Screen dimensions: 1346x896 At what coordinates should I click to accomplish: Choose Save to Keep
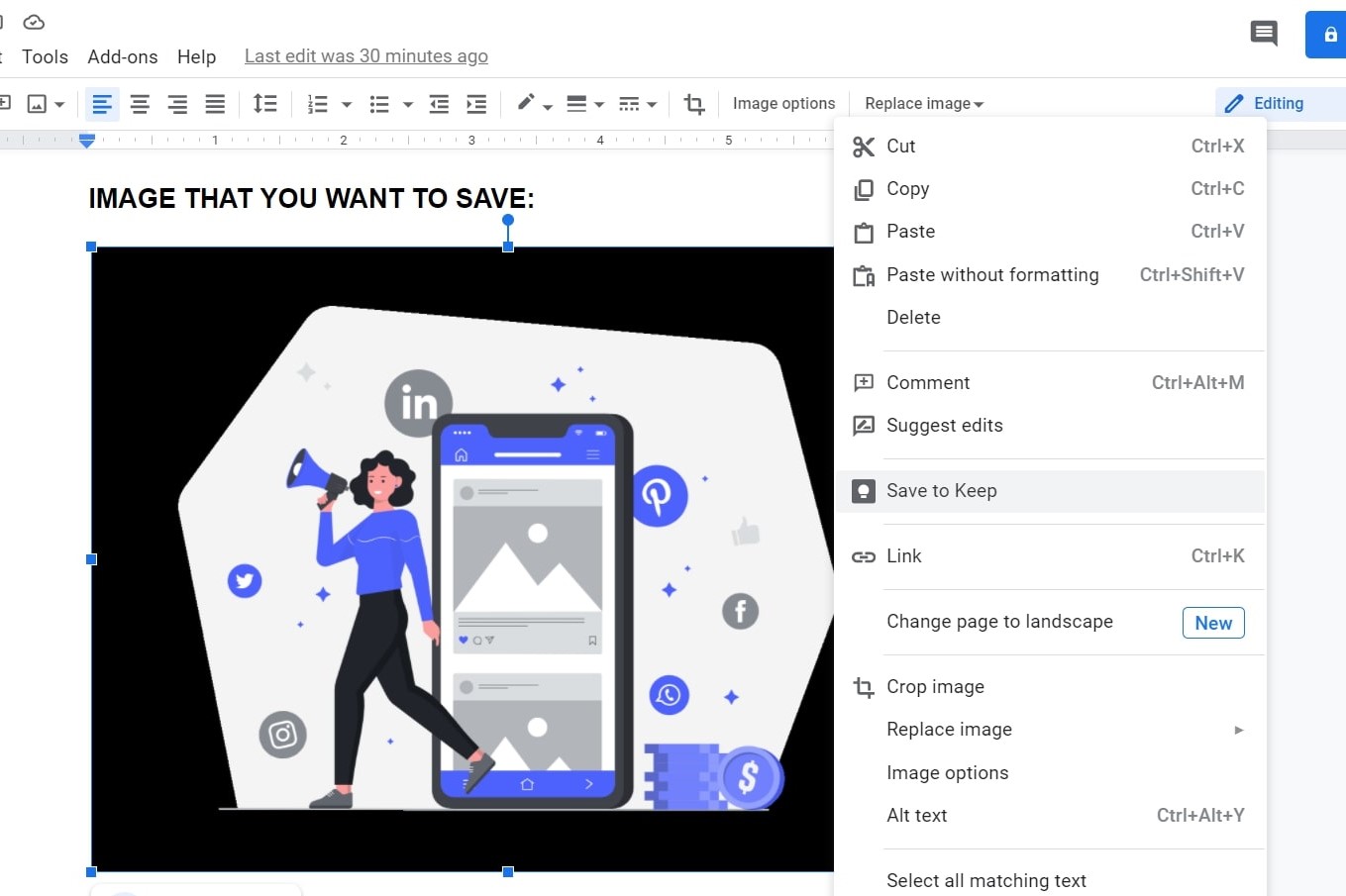click(x=1050, y=490)
